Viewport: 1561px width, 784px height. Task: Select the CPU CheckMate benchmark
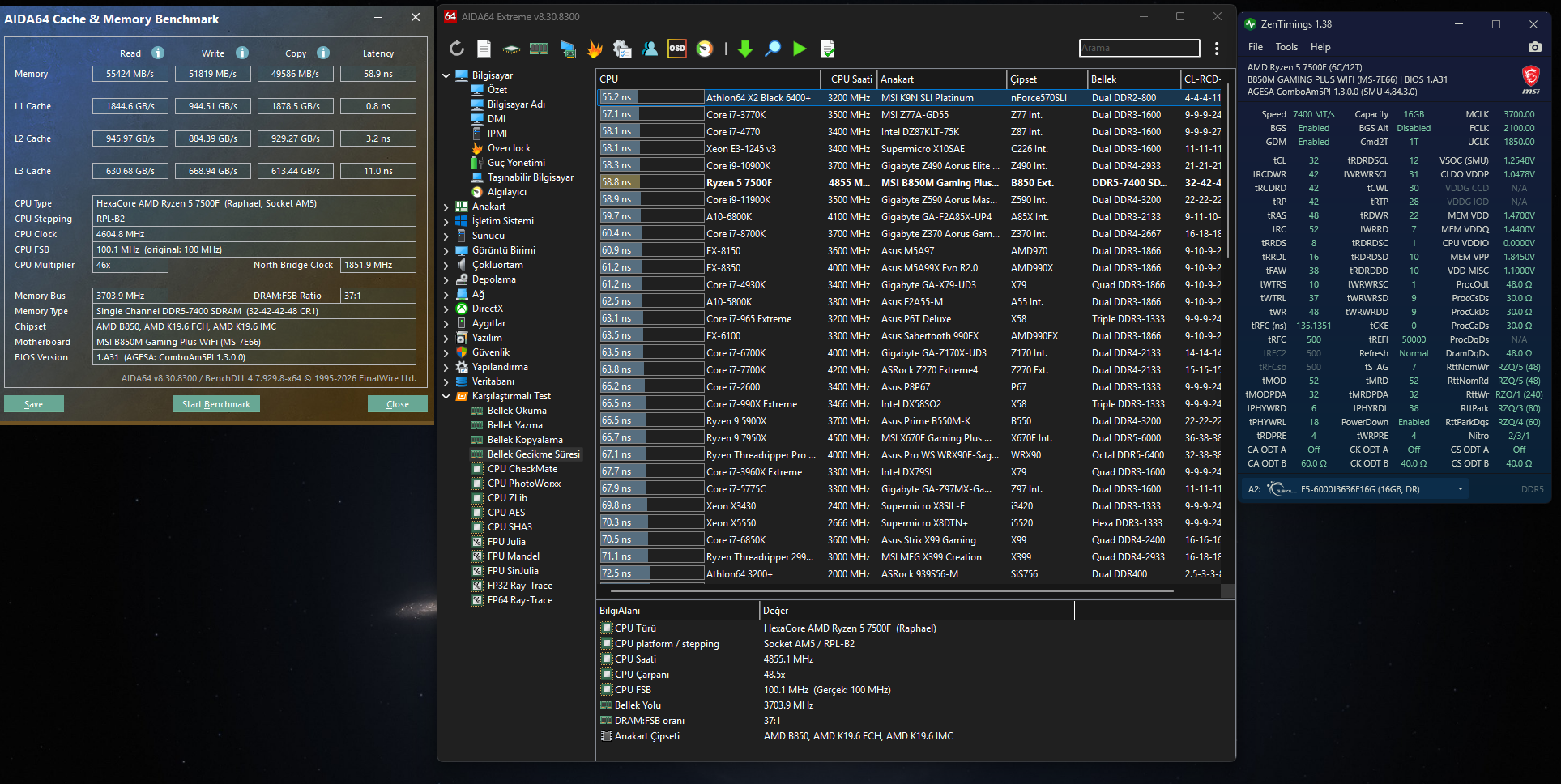pyautogui.click(x=522, y=469)
